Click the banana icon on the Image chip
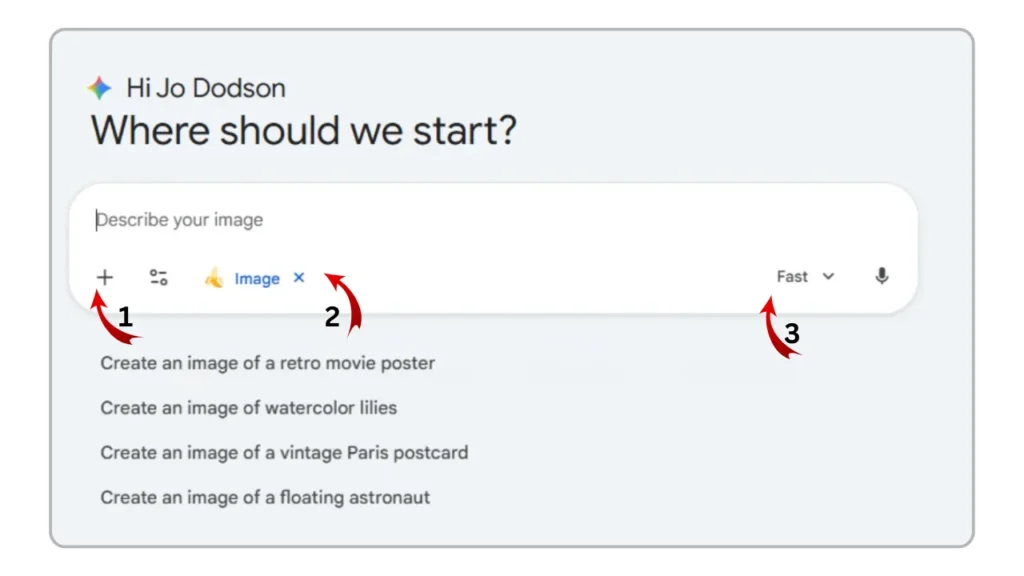Viewport: 1024px width, 576px height. 213,278
